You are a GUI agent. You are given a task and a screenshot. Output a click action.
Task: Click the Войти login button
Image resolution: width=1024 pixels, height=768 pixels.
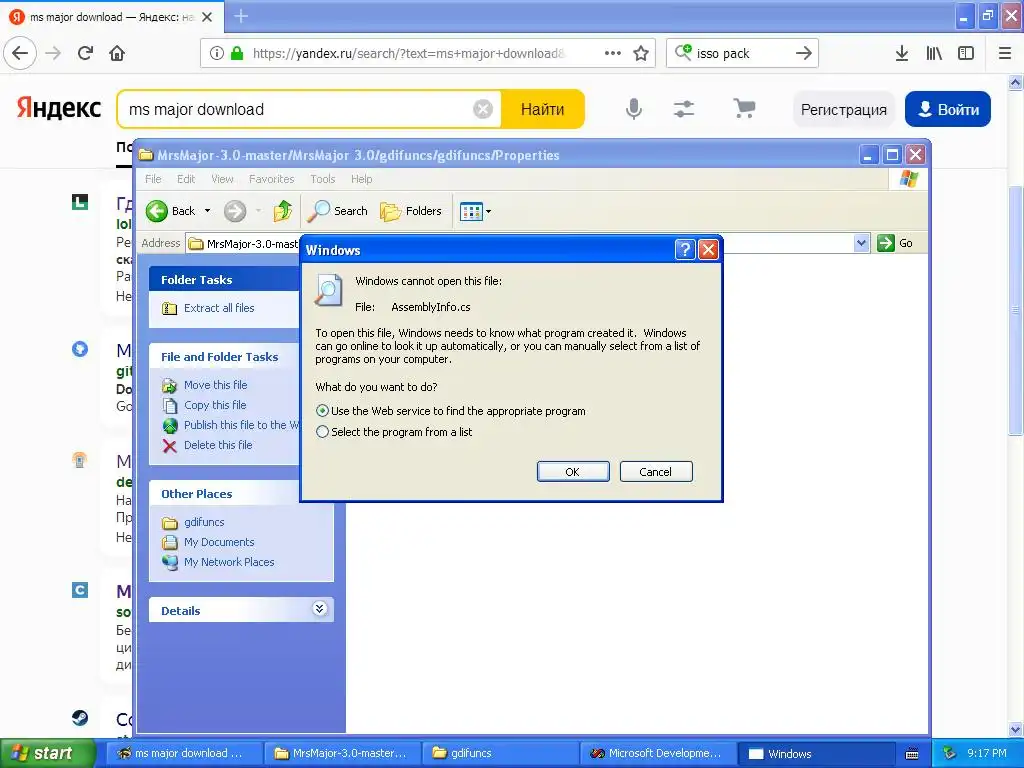point(948,109)
